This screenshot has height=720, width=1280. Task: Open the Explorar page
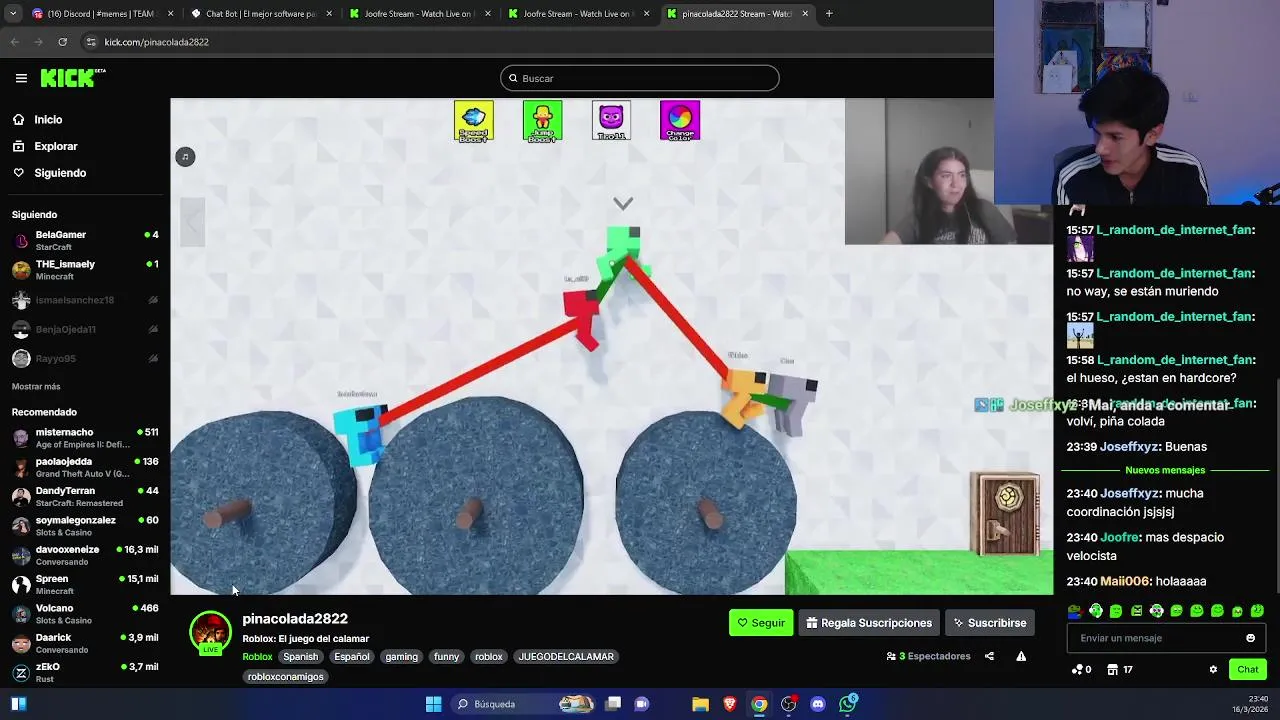pyautogui.click(x=55, y=146)
